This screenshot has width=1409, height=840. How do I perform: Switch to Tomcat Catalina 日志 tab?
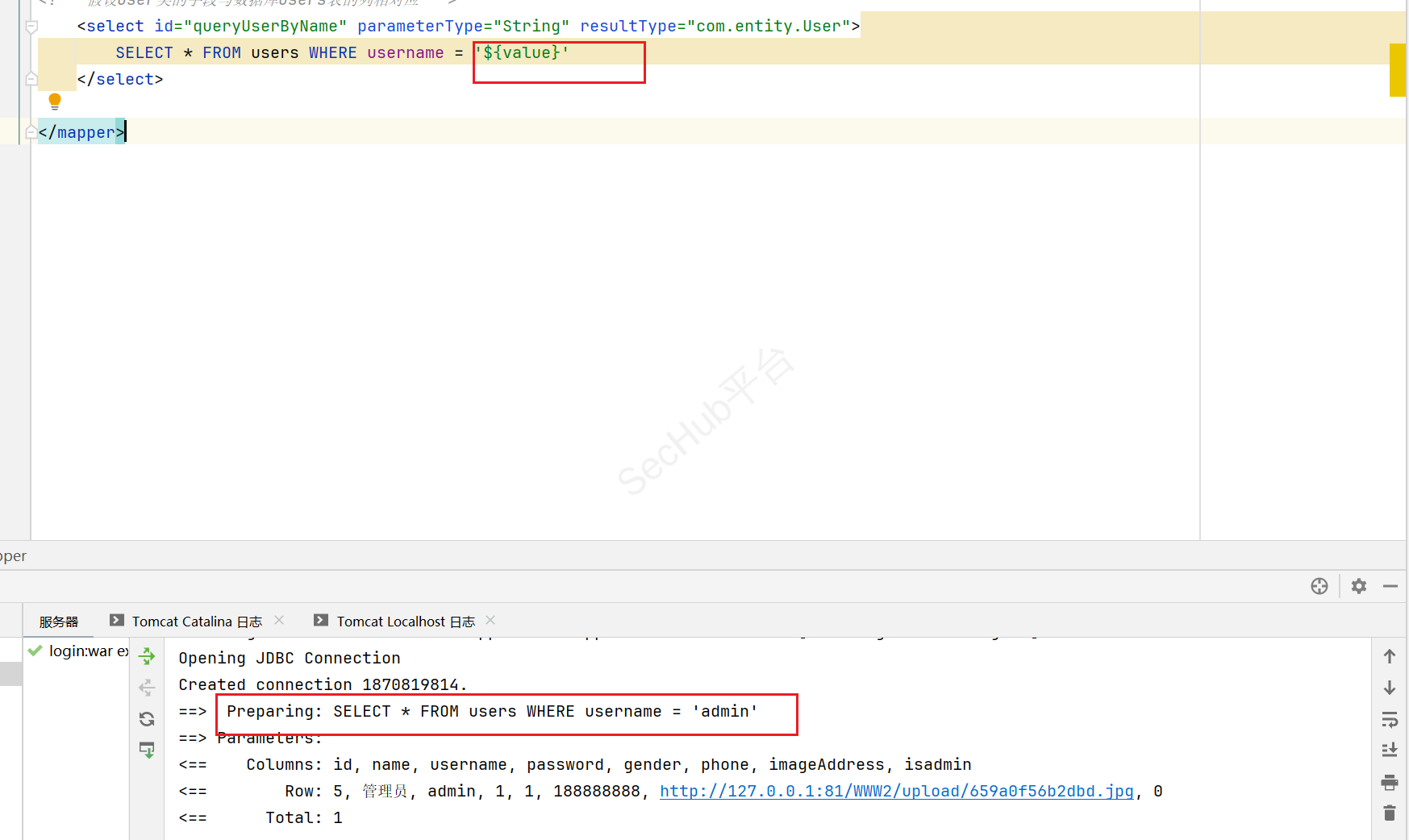196,622
